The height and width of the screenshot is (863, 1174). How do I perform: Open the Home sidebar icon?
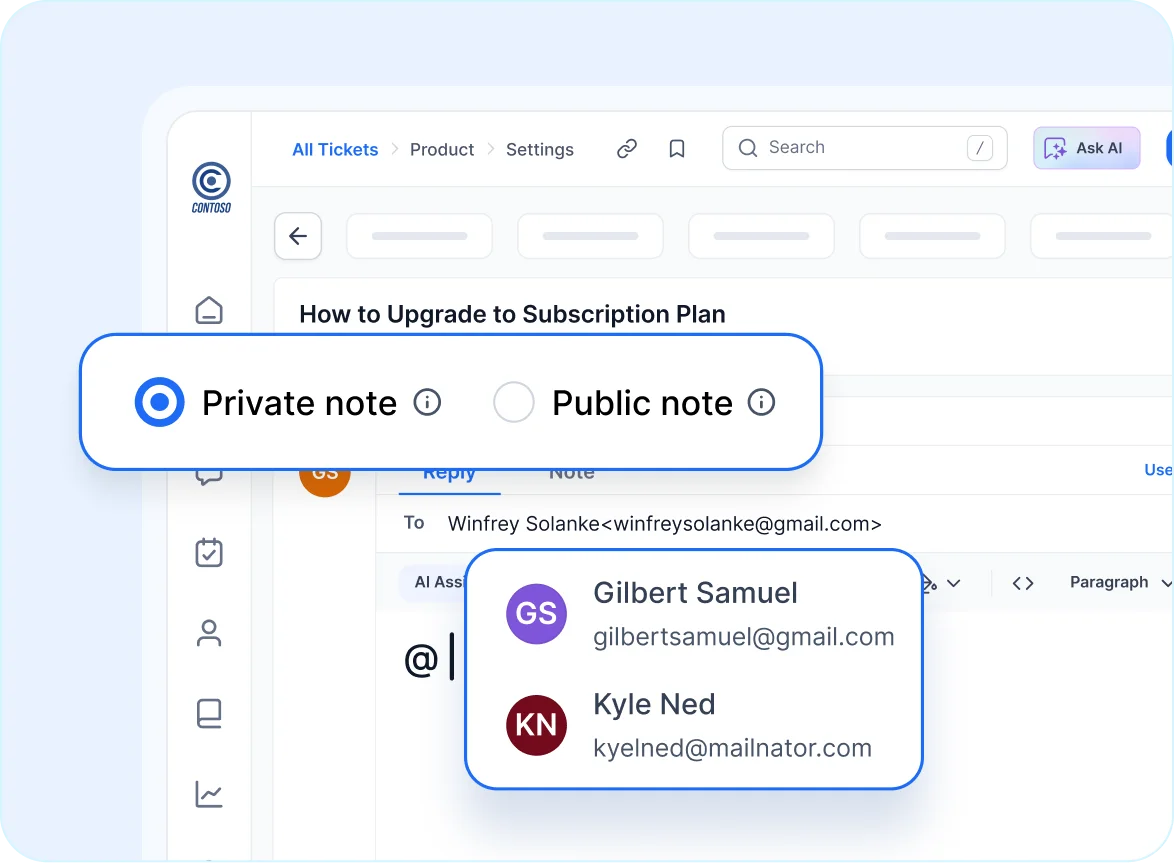pos(208,310)
